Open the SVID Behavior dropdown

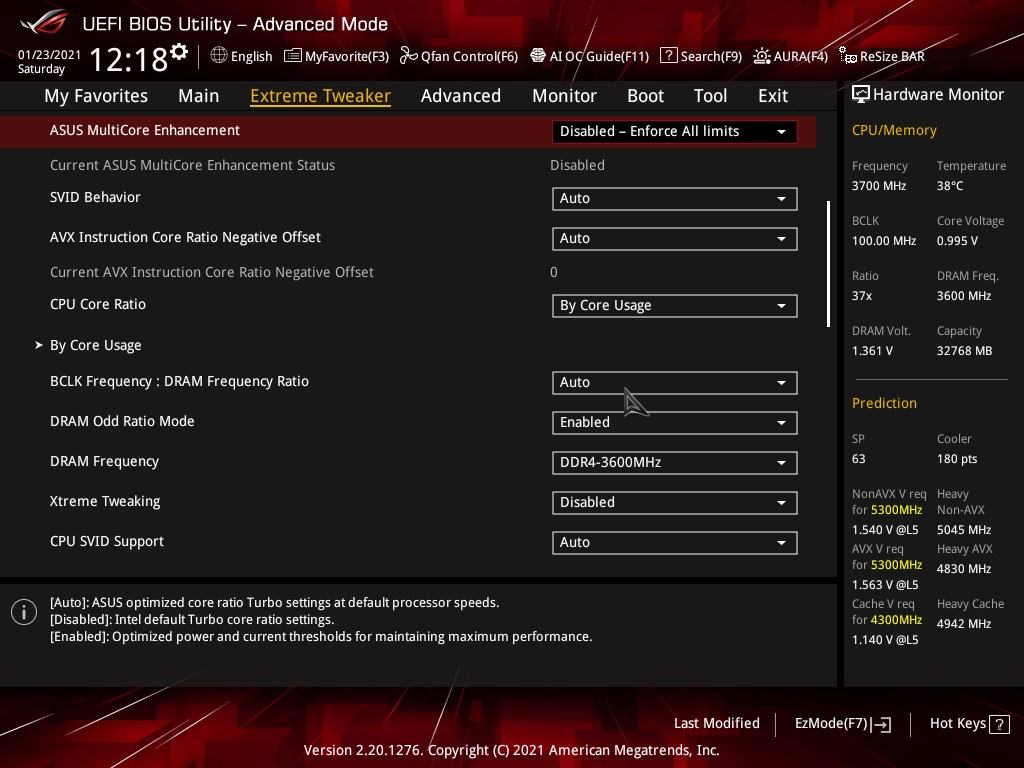point(675,199)
